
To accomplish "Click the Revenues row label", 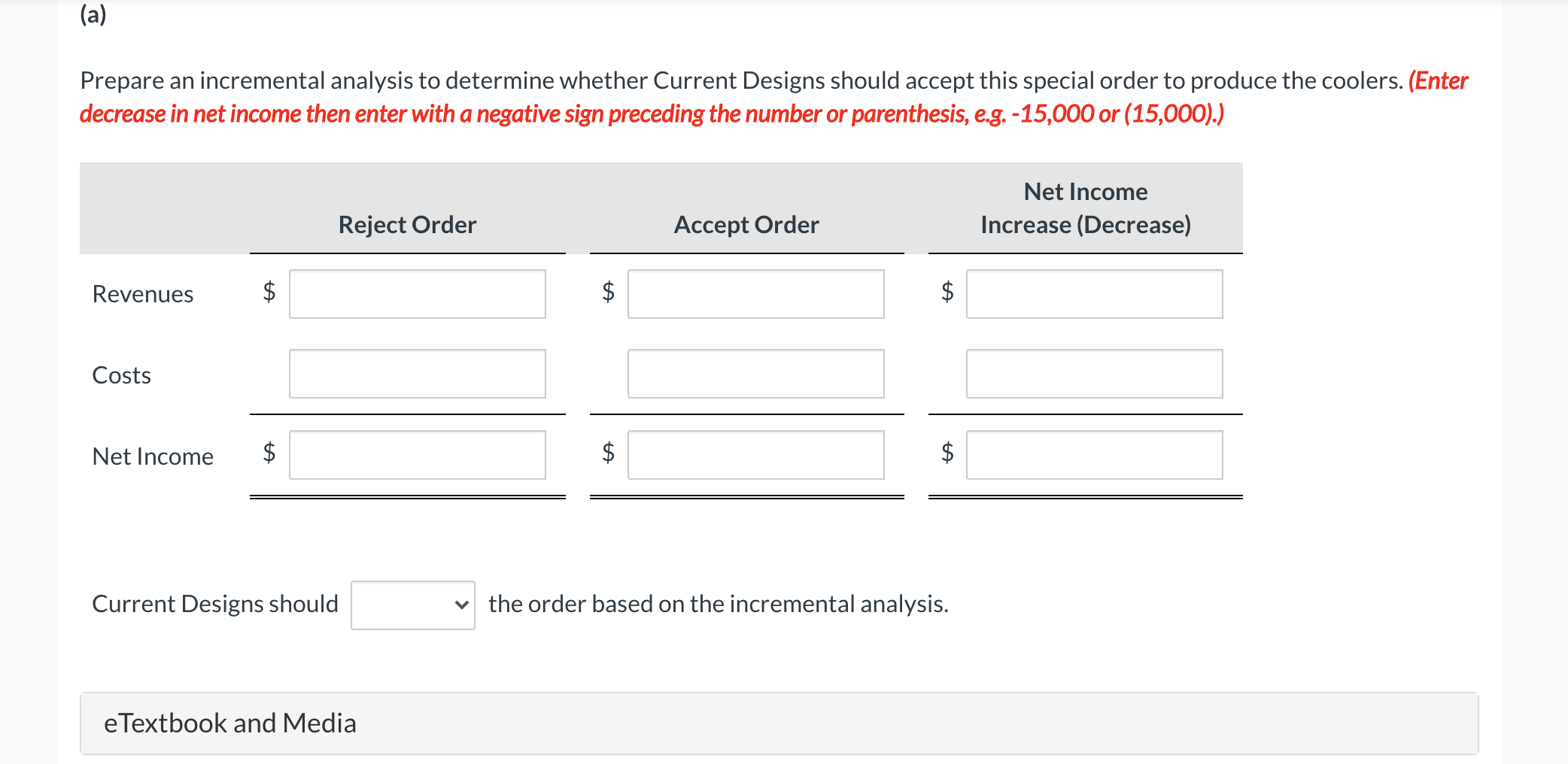I will point(143,294).
